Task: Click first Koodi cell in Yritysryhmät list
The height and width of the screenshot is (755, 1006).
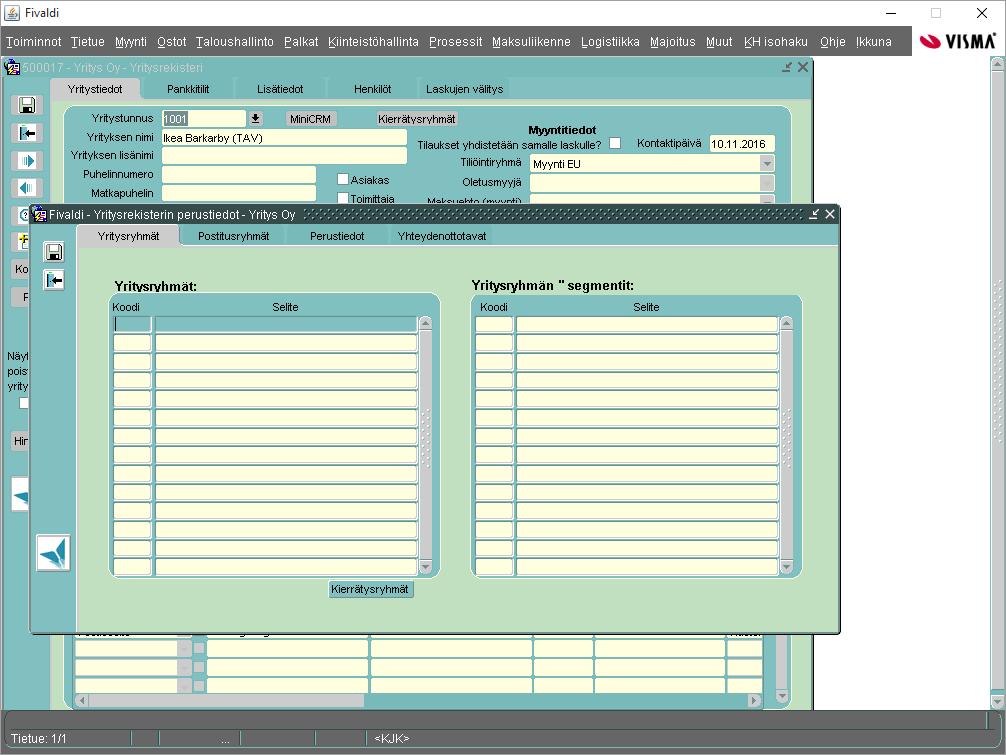Action: [132, 324]
